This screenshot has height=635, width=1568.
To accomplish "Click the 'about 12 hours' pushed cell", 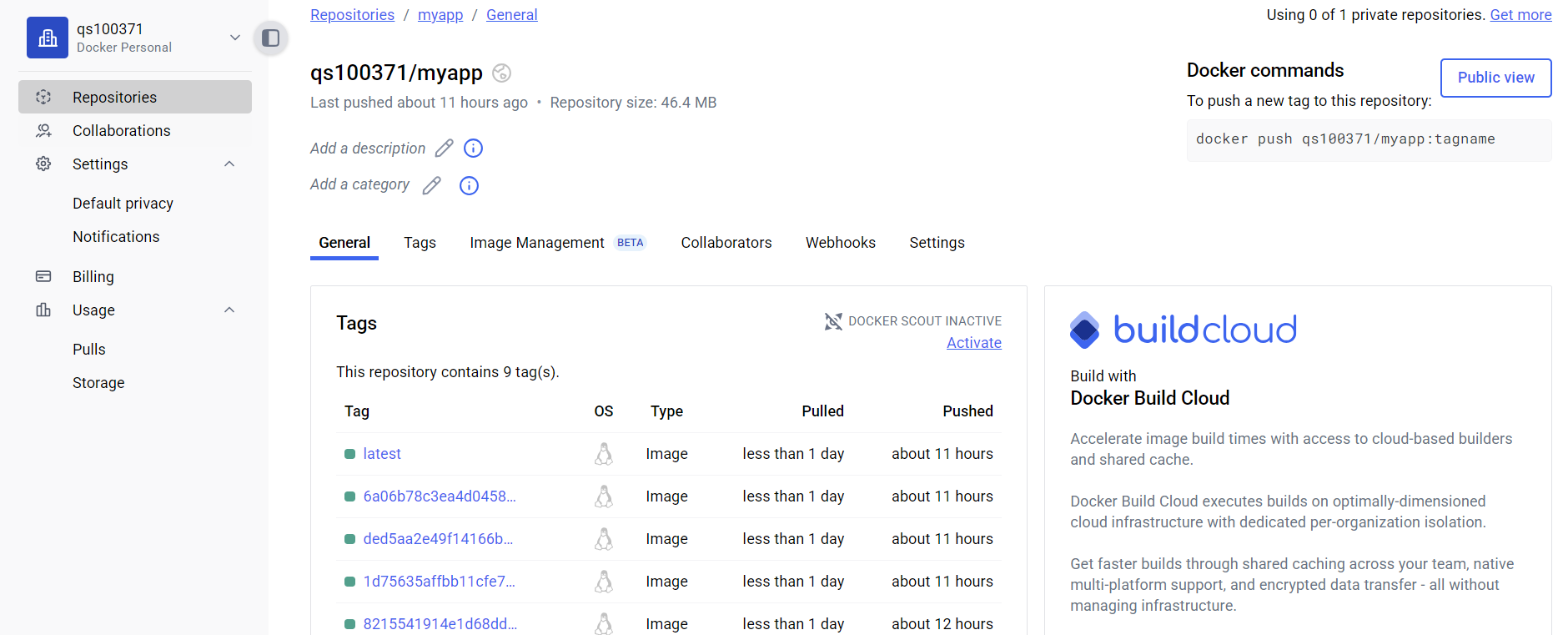I will (942, 624).
